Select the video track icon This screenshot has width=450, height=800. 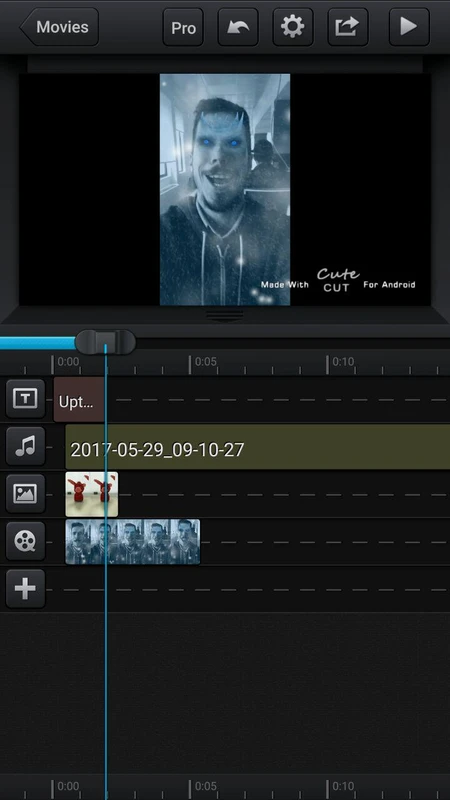[x=26, y=541]
